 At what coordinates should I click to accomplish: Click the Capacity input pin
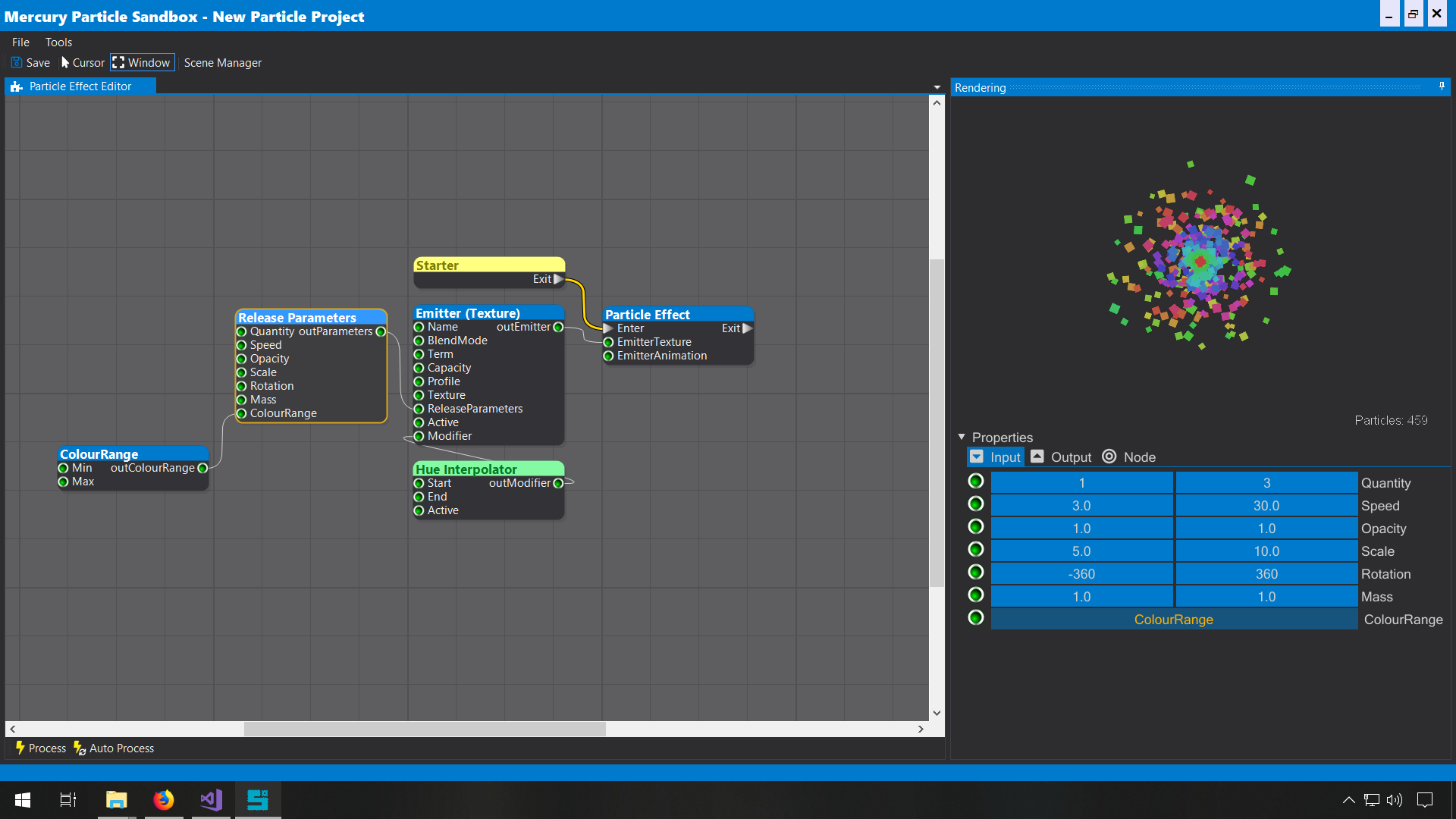pyautogui.click(x=419, y=368)
